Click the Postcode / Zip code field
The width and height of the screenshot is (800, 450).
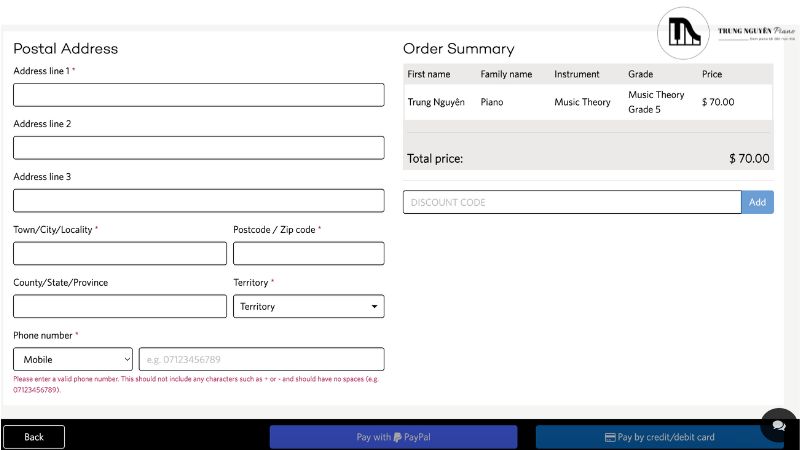308,254
